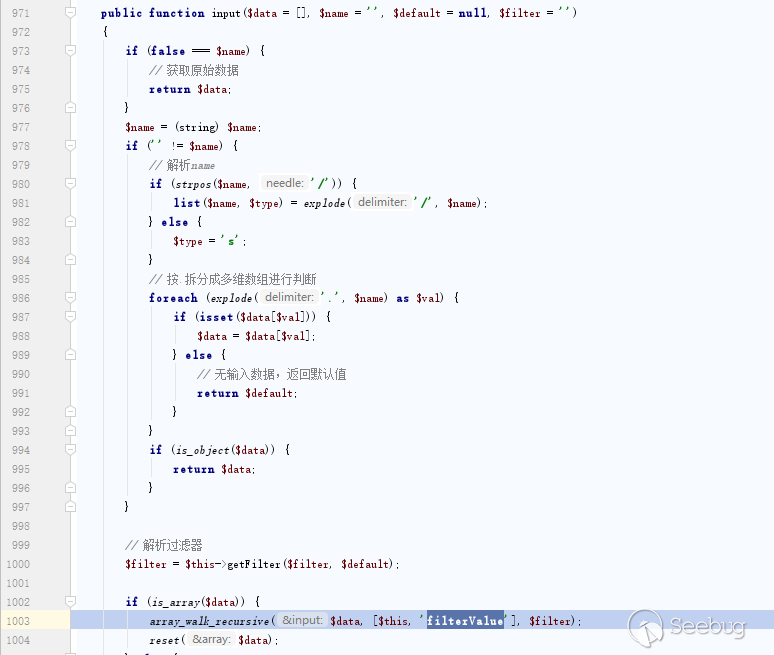
Task: Toggle fold end marker at line 992
Action: tap(71, 411)
